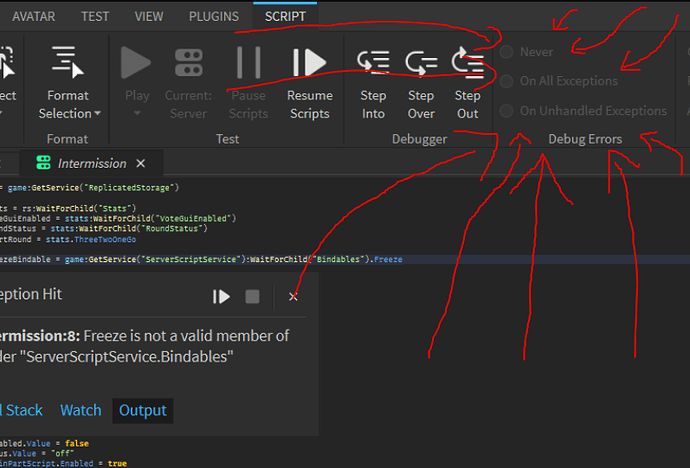The image size is (690, 468).
Task: Click the Debugger group label
Action: tap(419, 139)
